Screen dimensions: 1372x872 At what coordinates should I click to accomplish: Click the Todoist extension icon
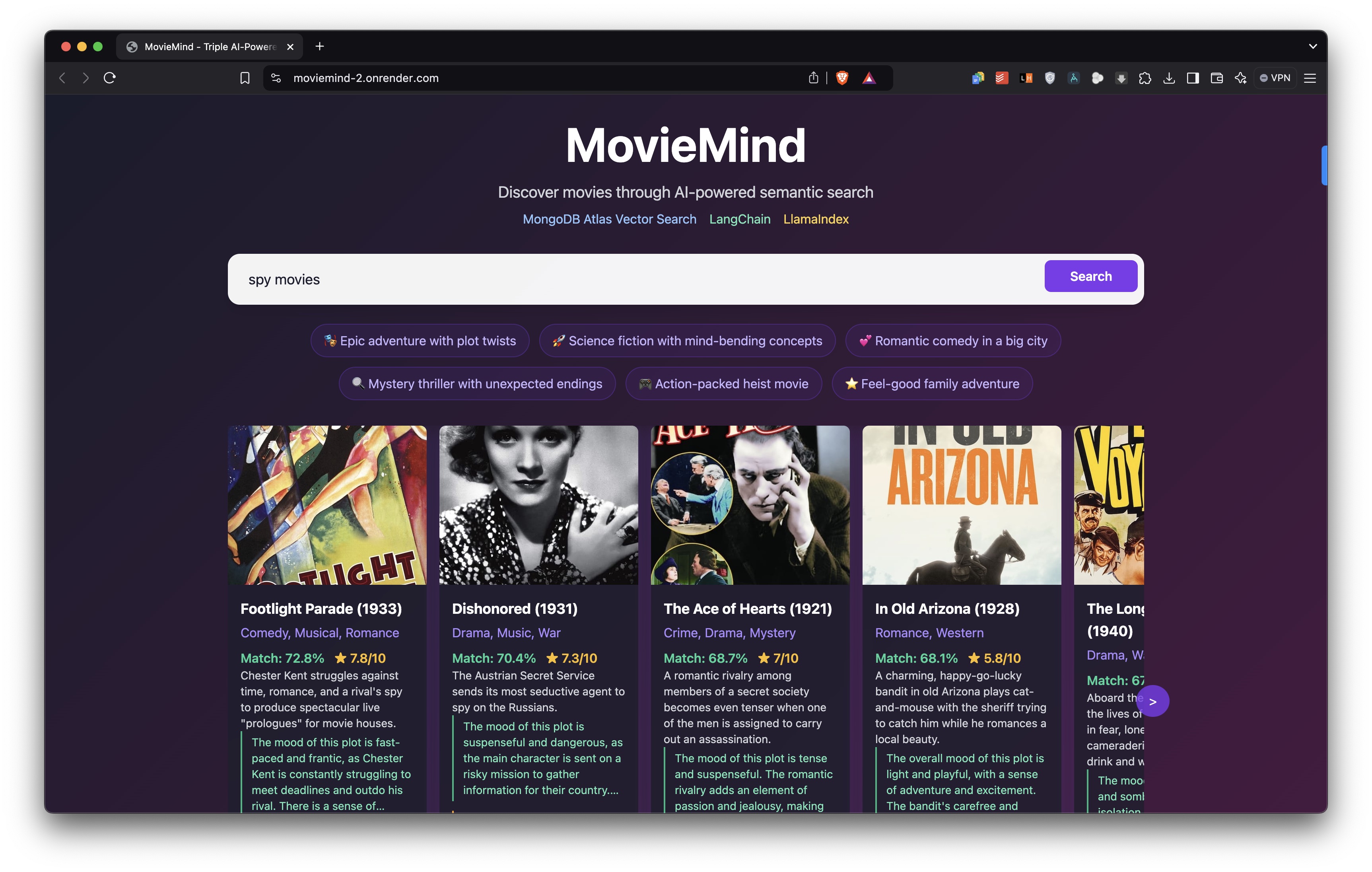tap(1002, 78)
